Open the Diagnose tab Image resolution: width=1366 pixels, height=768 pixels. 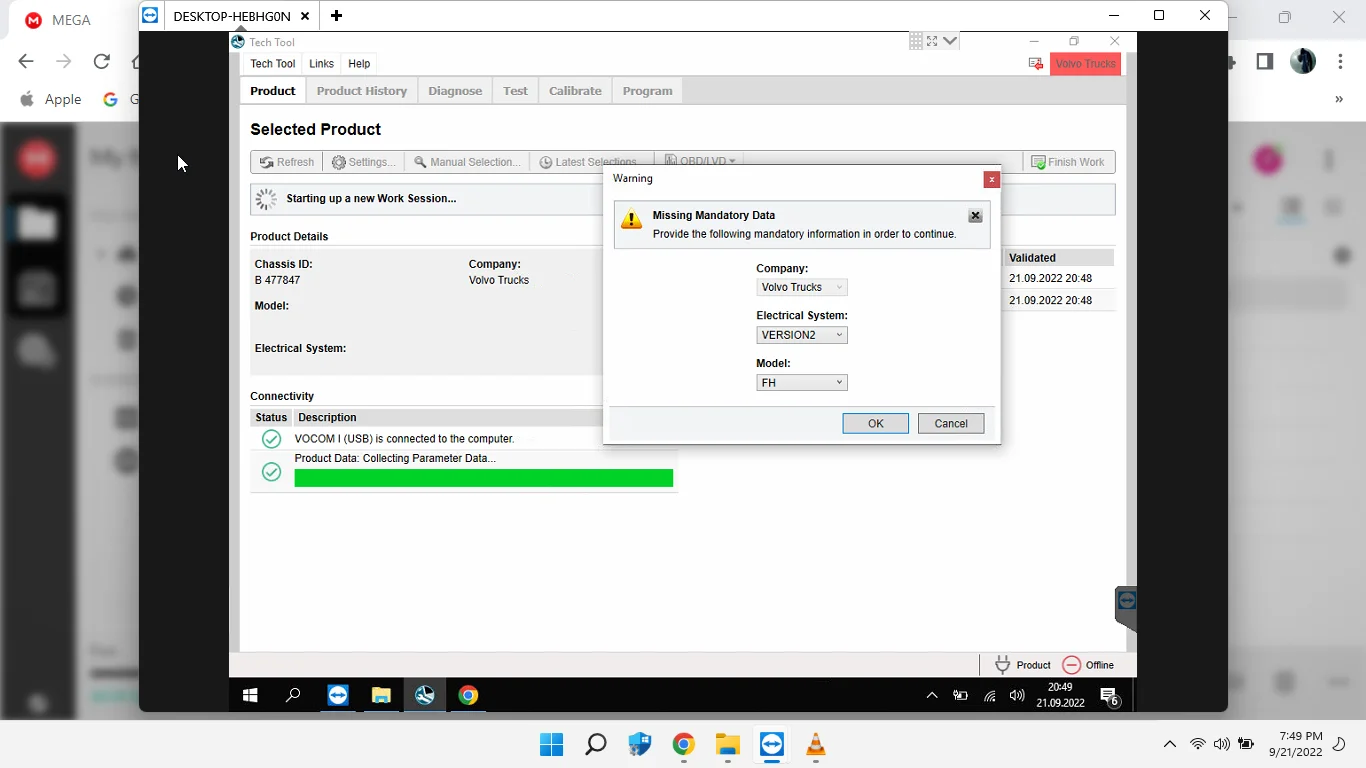[455, 91]
